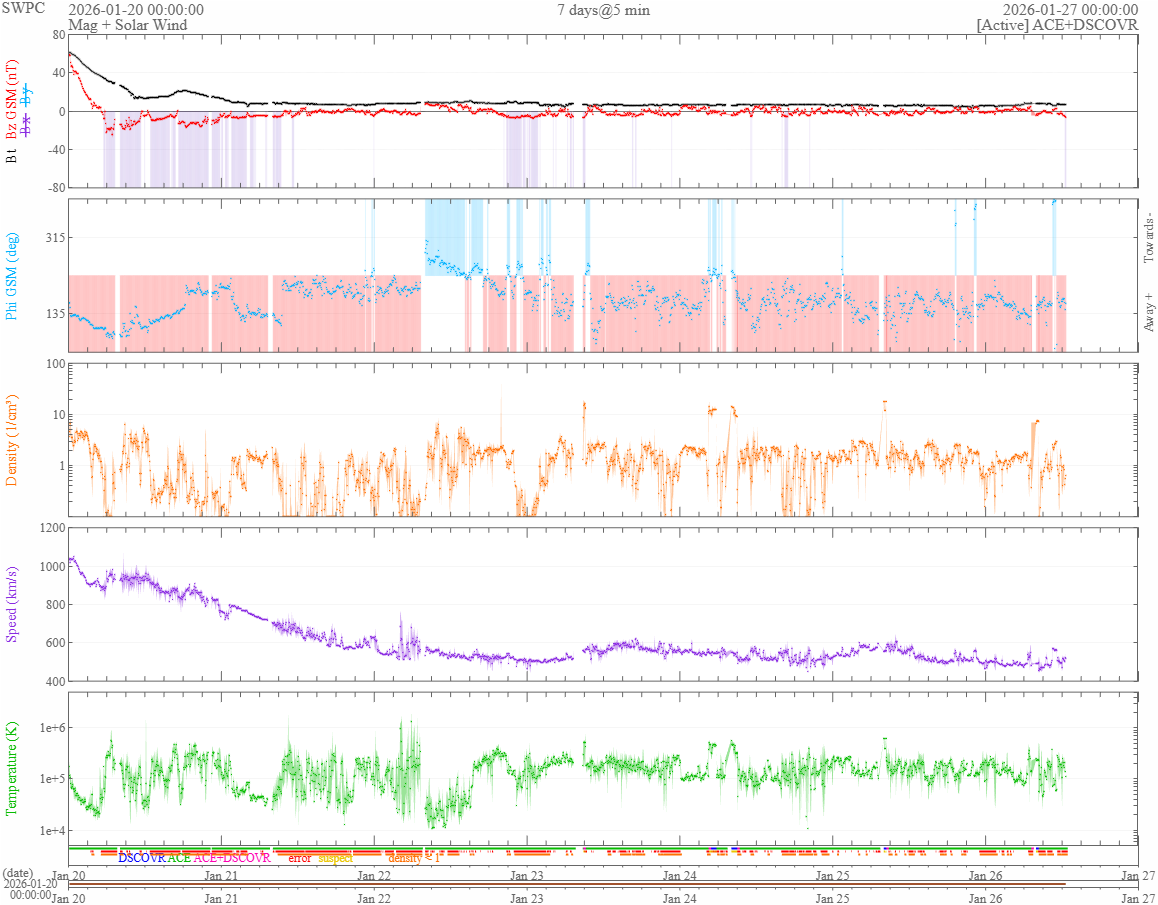Open the "[Active] ACE+DSCOVR" source selector
Screen dimensions: 1158x905
click(1057, 25)
